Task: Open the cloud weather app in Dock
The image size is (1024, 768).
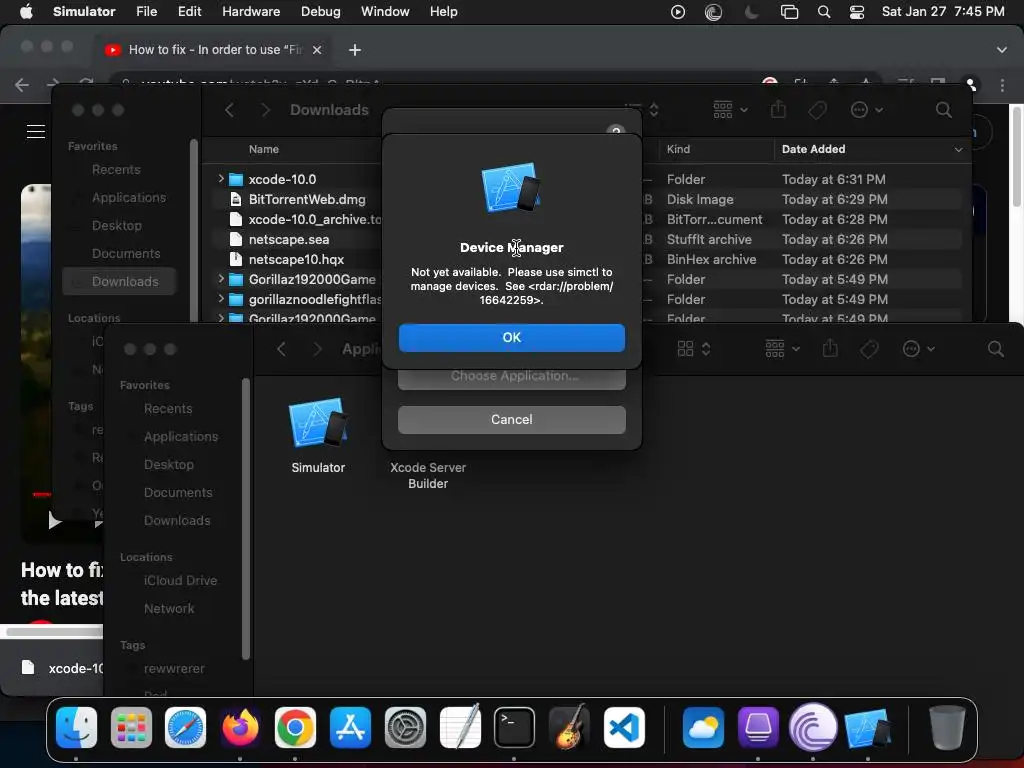Action: point(703,728)
